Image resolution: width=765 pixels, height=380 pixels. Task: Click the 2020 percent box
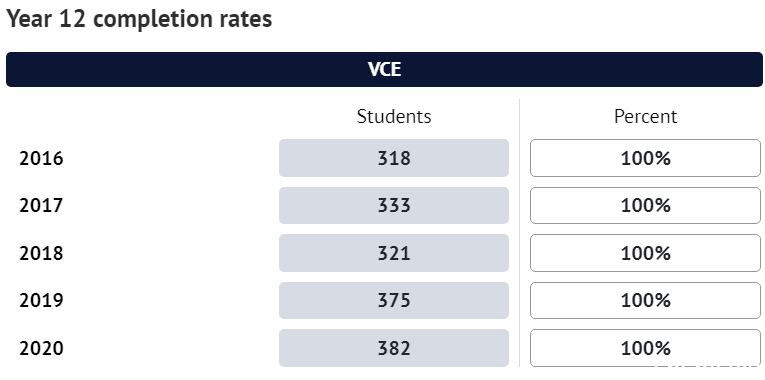pos(645,348)
